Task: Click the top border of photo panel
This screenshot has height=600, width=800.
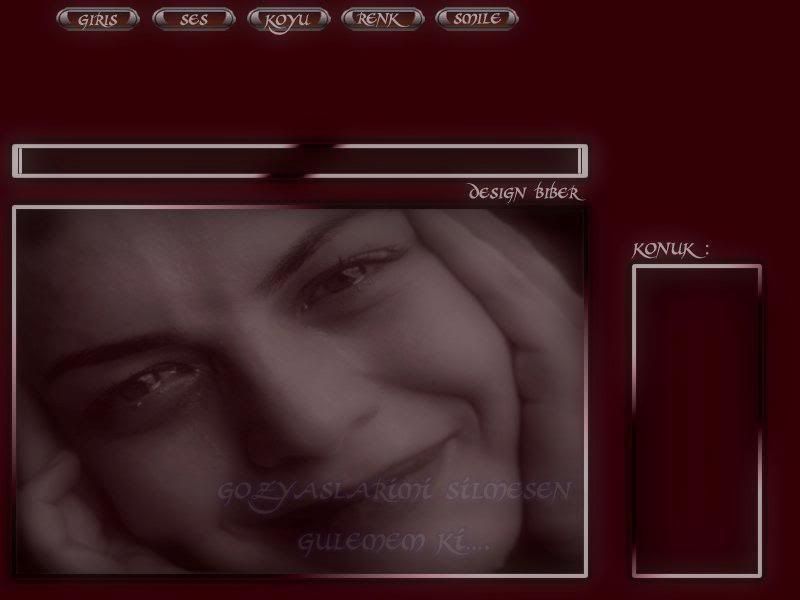Action: tap(300, 208)
